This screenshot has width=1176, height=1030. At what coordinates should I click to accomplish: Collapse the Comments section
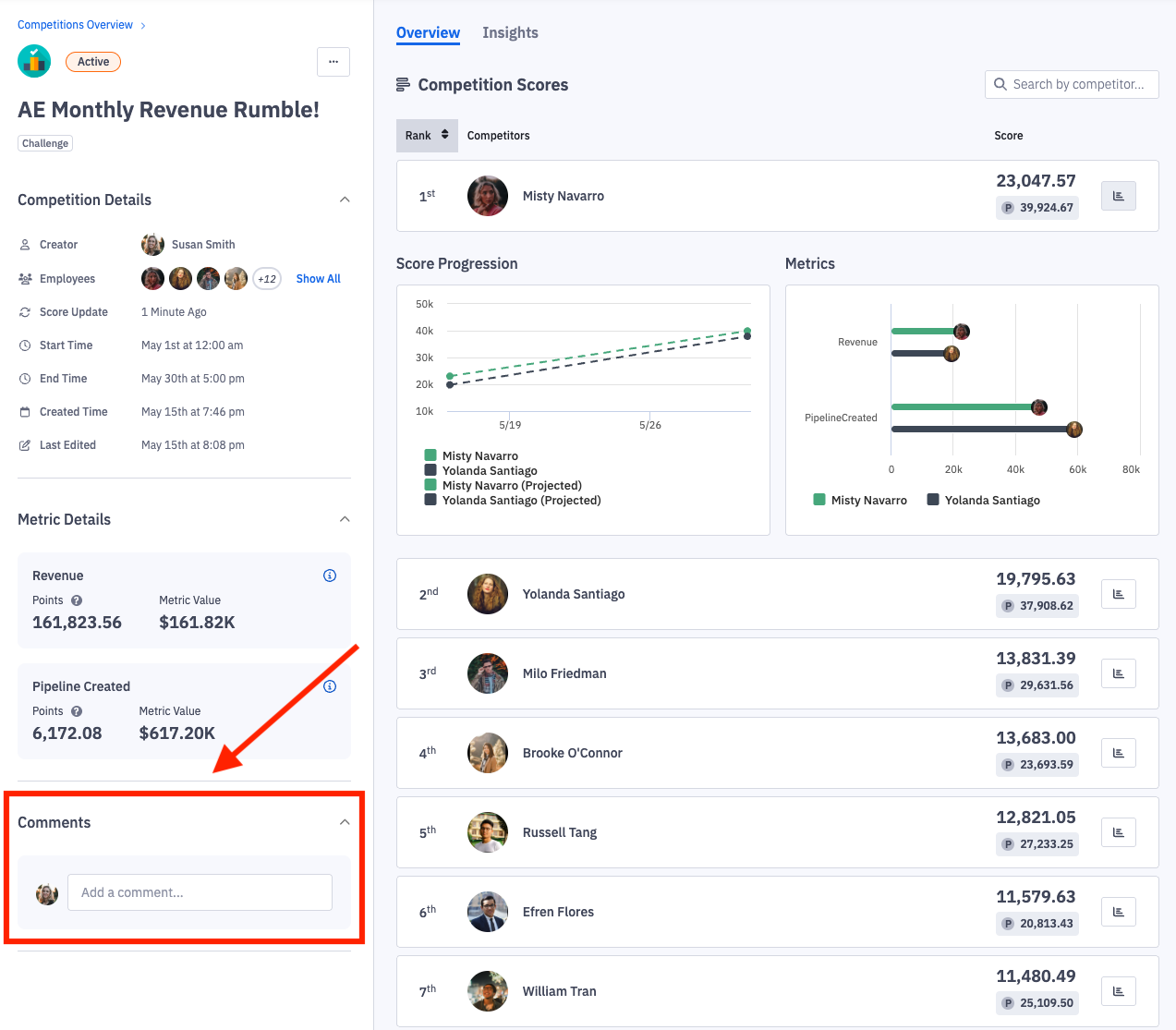tap(345, 822)
